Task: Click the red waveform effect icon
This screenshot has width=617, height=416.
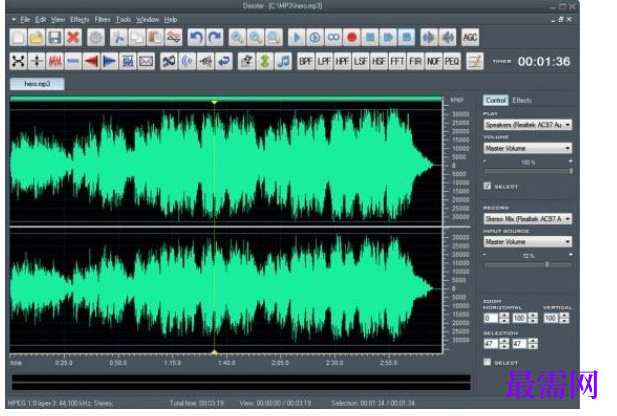Action: click(55, 61)
